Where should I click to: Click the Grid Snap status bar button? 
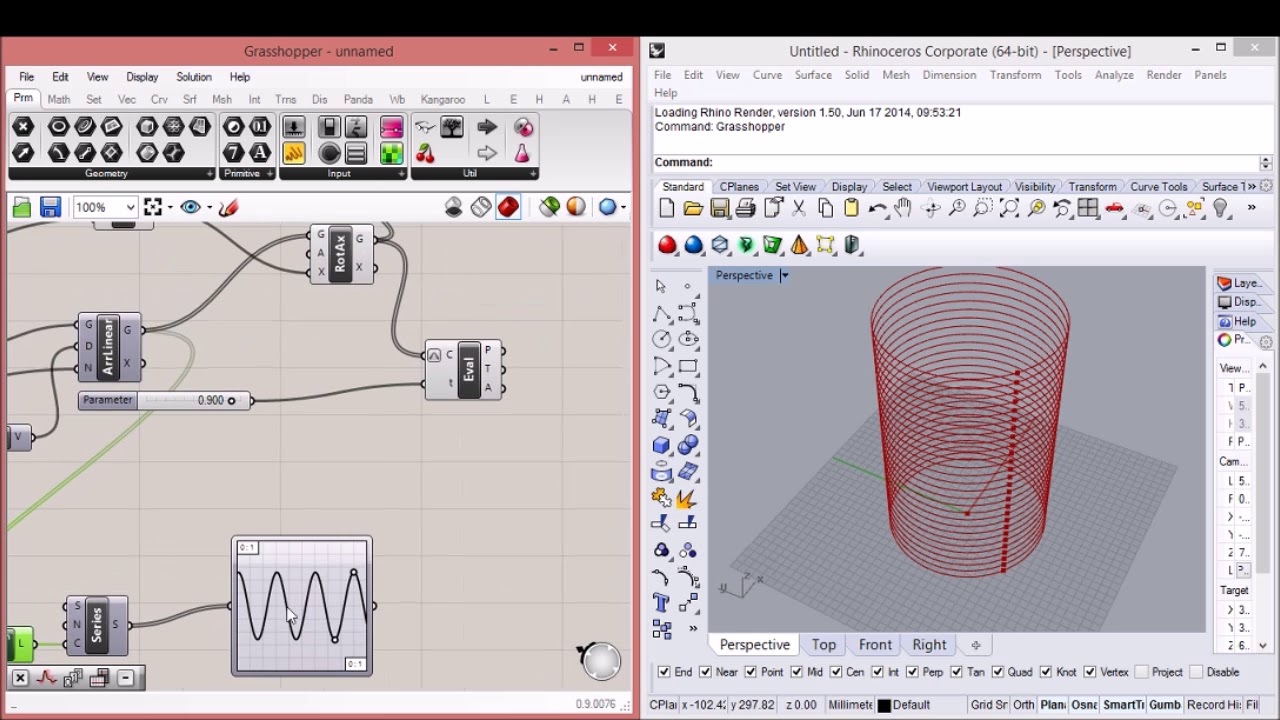[989, 705]
